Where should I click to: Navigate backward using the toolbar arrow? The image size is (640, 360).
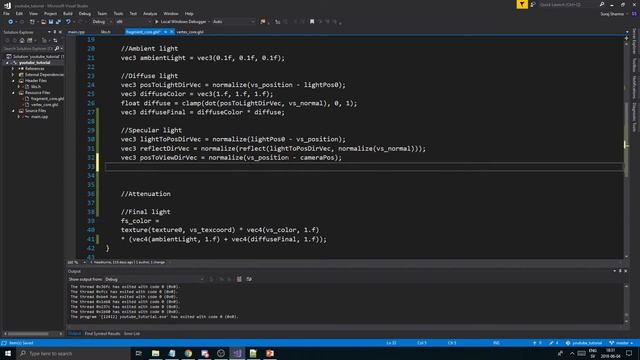11,22
